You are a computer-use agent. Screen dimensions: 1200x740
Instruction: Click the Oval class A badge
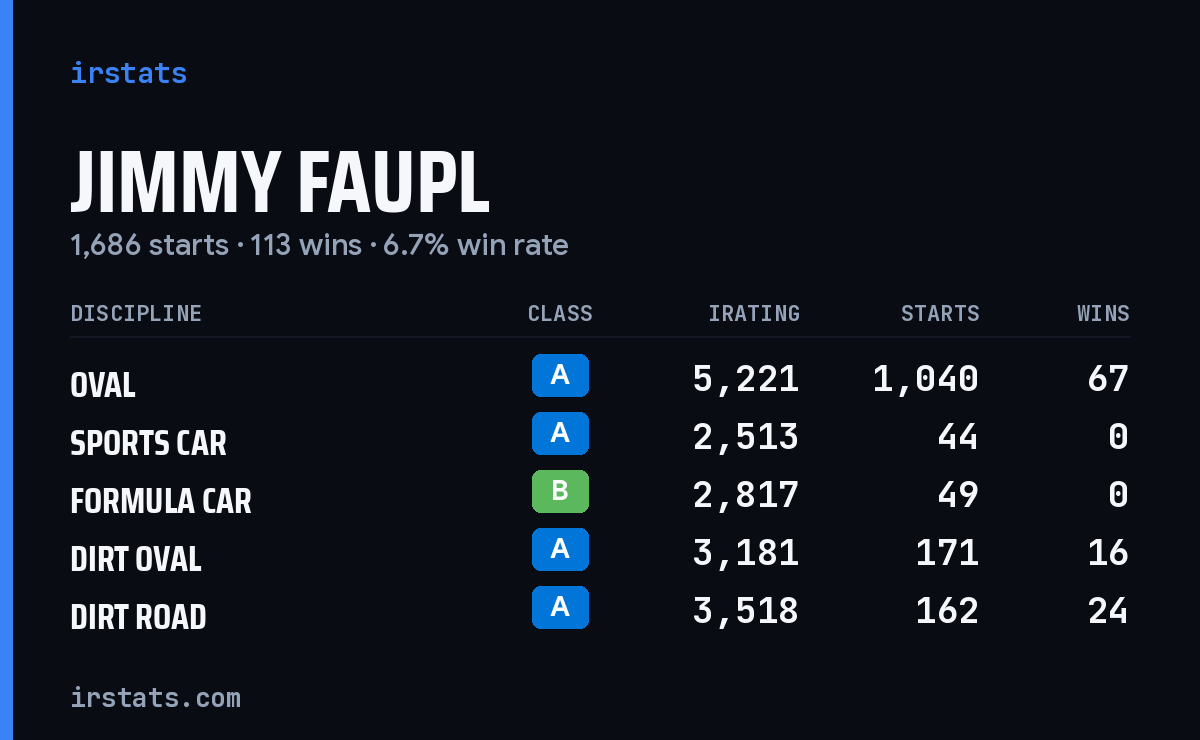(560, 375)
